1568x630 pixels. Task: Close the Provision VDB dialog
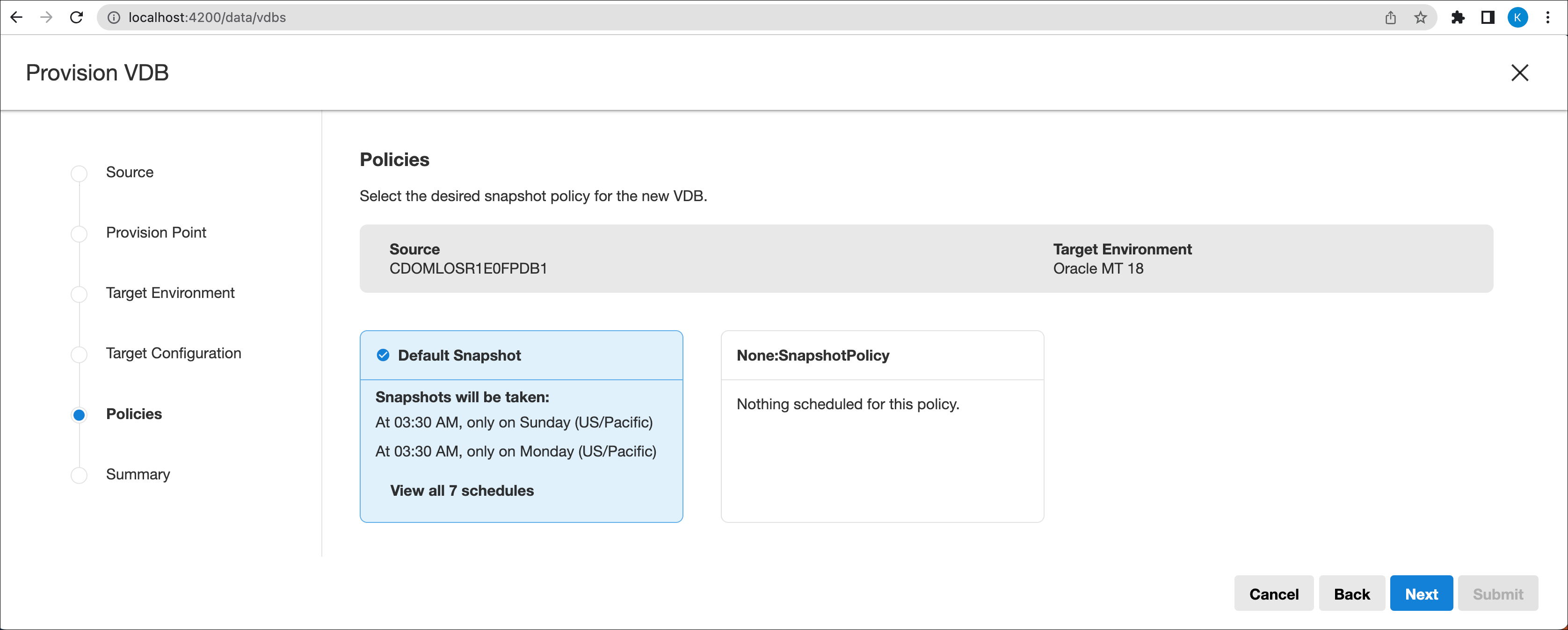click(x=1519, y=72)
